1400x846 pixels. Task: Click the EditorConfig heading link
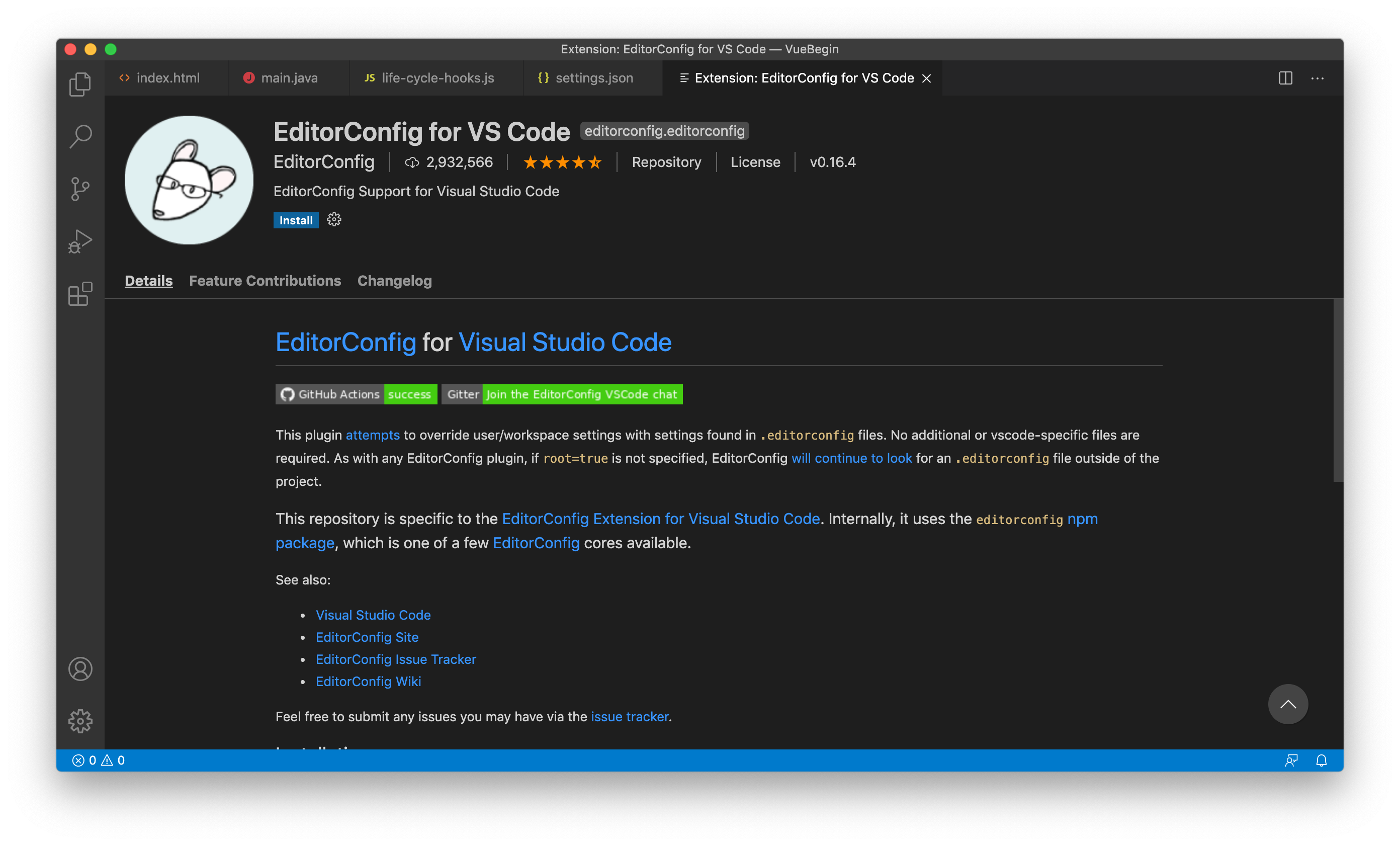click(x=346, y=342)
